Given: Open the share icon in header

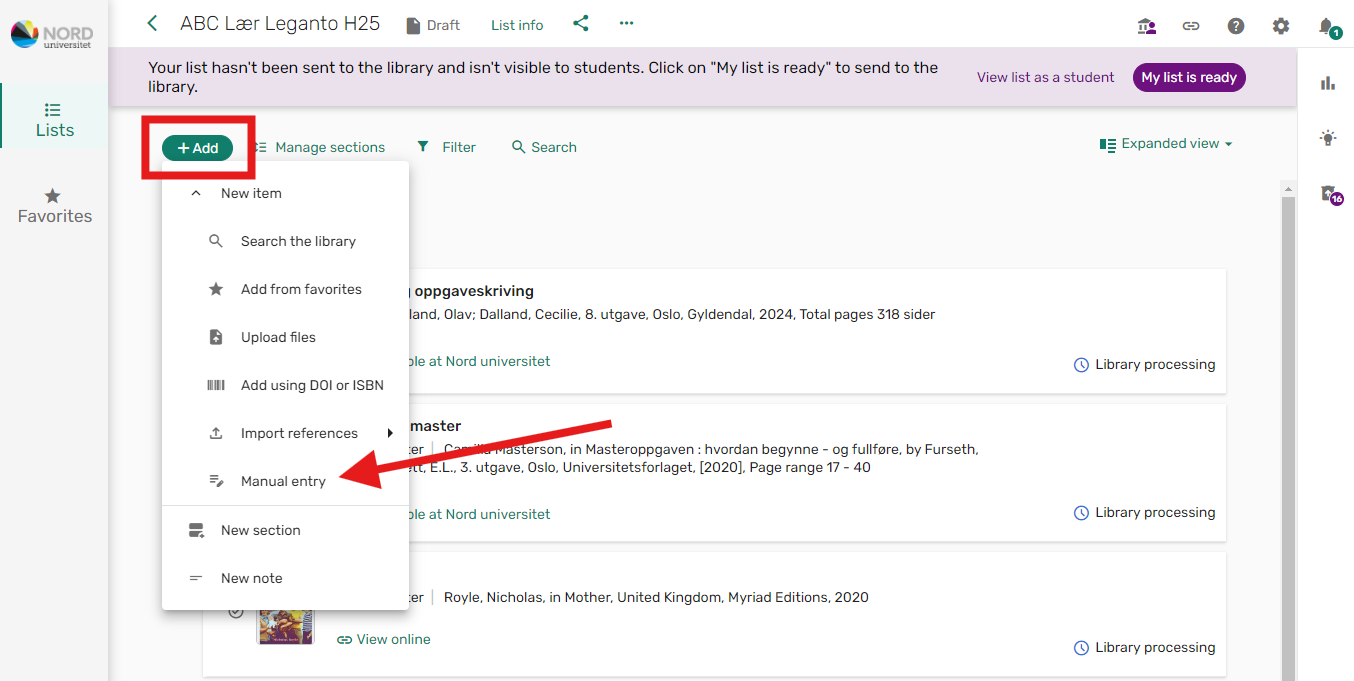Looking at the screenshot, I should coord(581,23).
